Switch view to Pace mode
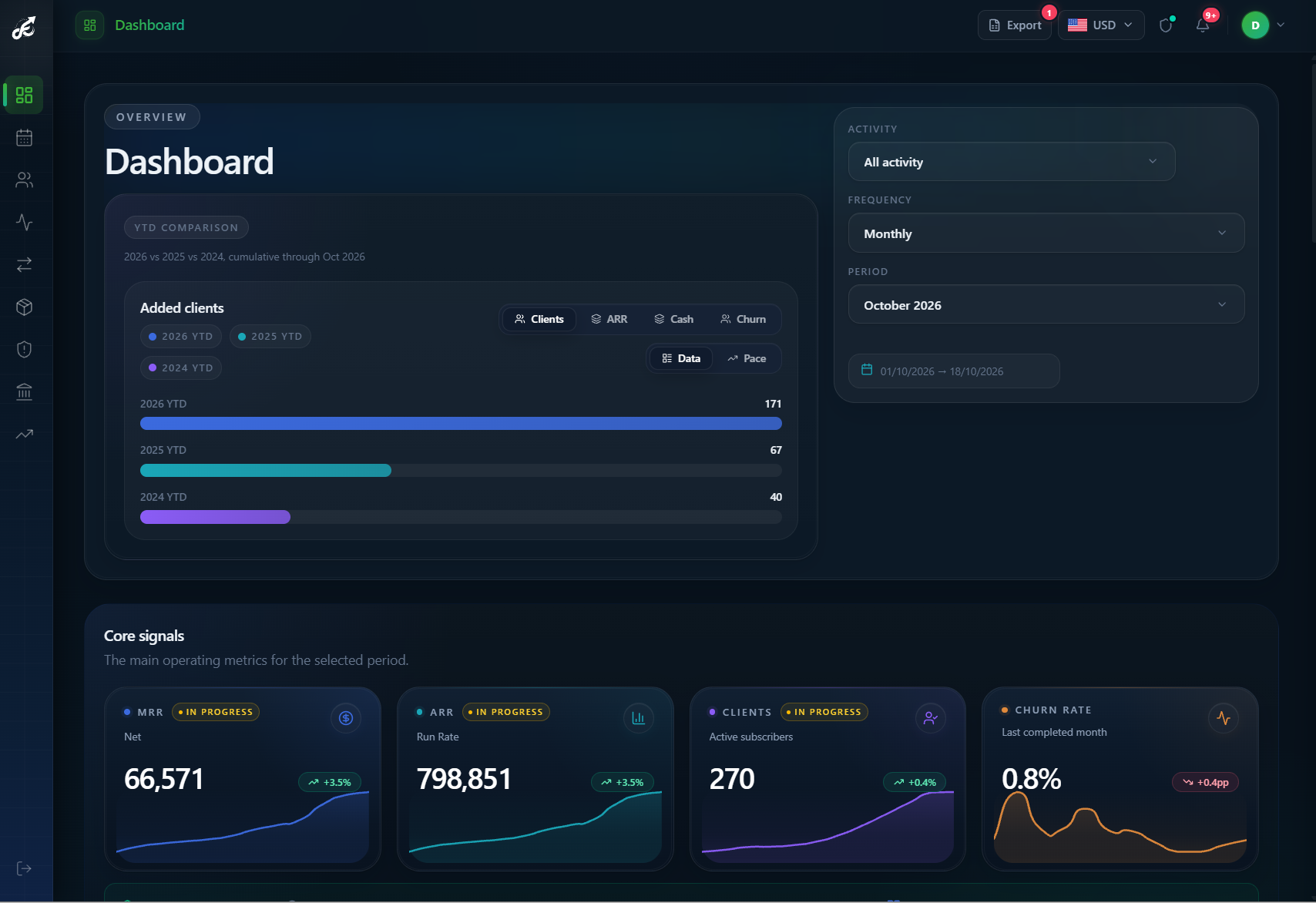 [747, 358]
